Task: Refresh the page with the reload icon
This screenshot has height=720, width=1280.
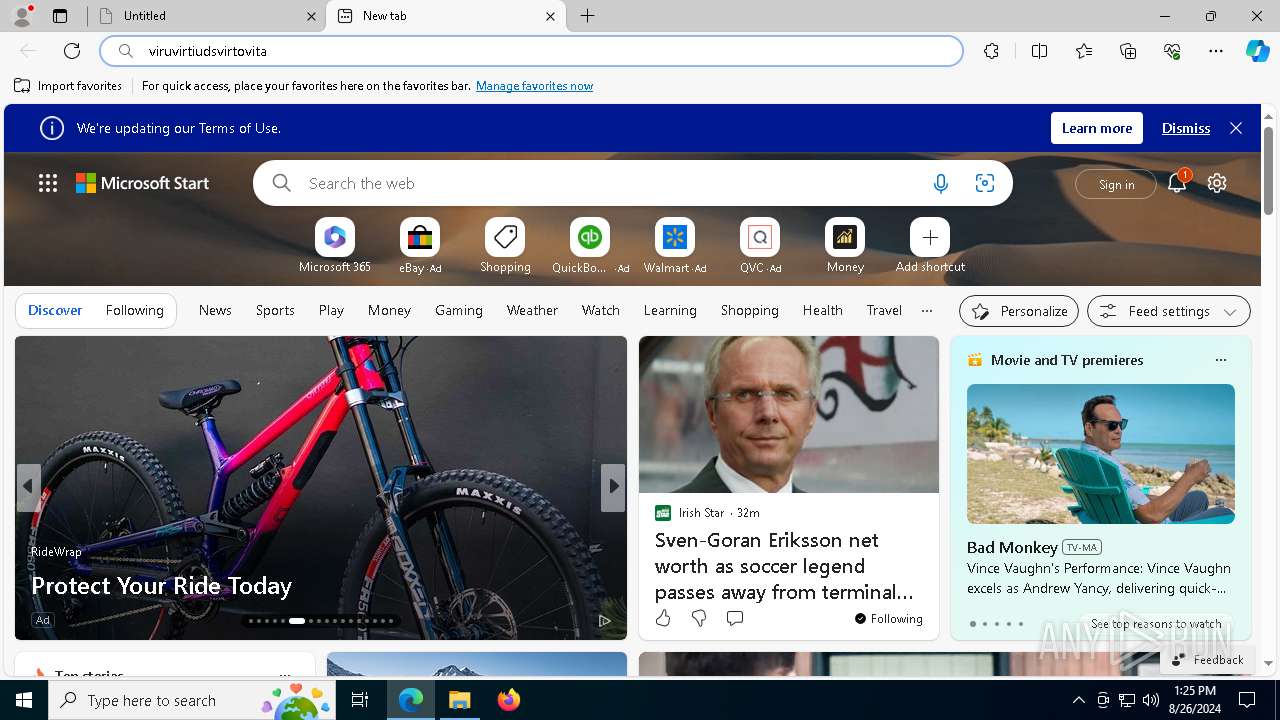Action: (72, 51)
